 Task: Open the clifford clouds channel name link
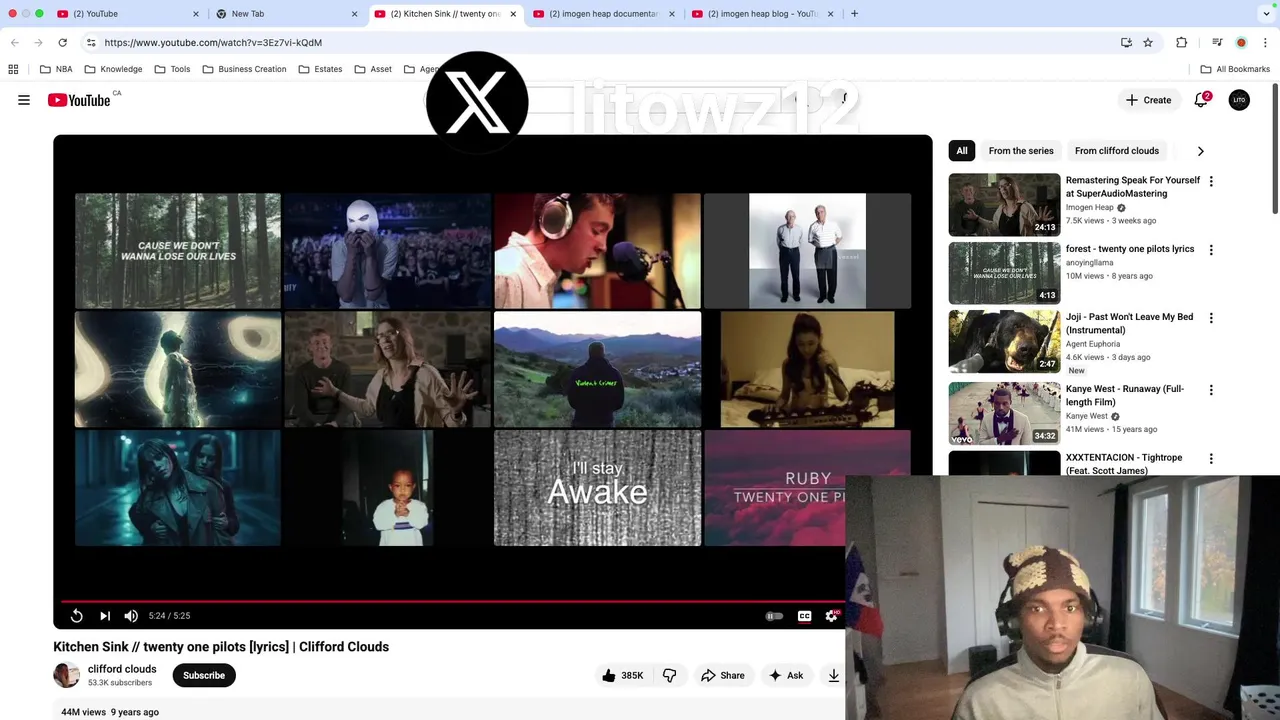[122, 669]
